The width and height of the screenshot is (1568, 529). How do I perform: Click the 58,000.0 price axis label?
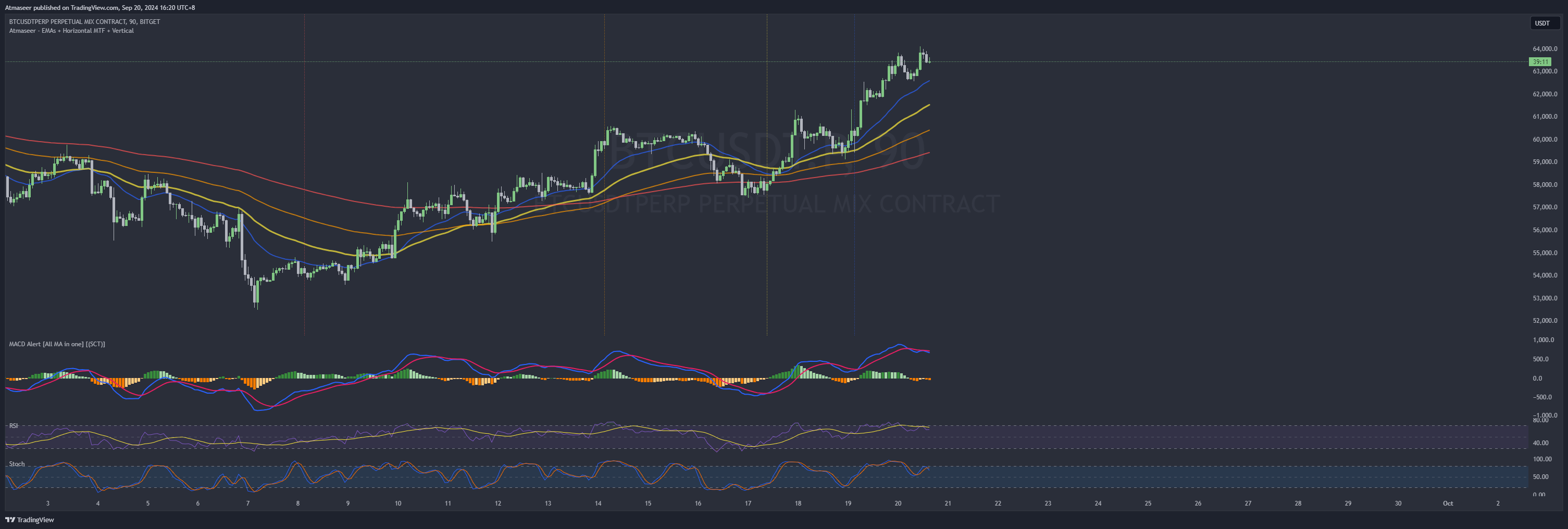click(x=1545, y=185)
